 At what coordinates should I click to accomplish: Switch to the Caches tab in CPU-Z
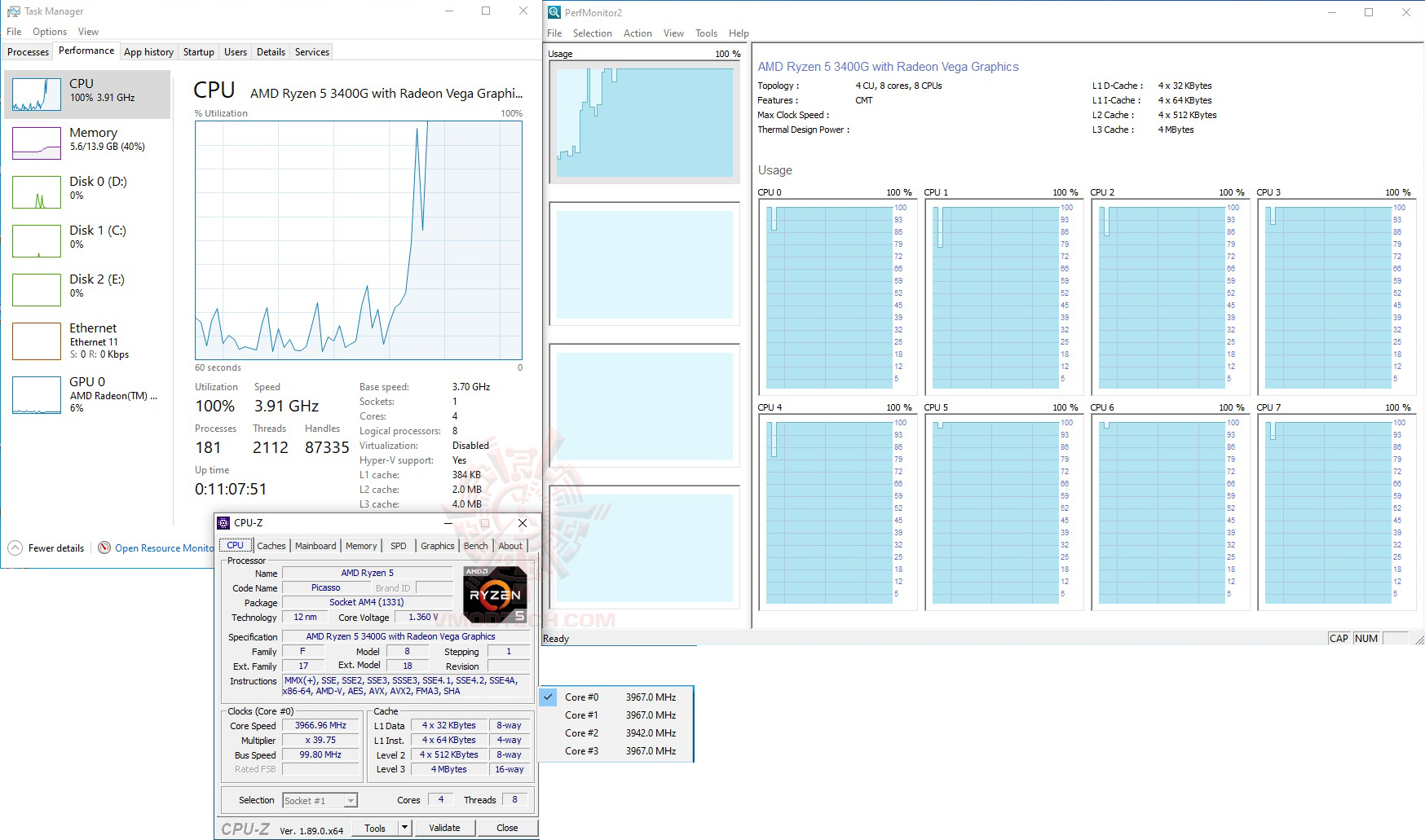(271, 546)
